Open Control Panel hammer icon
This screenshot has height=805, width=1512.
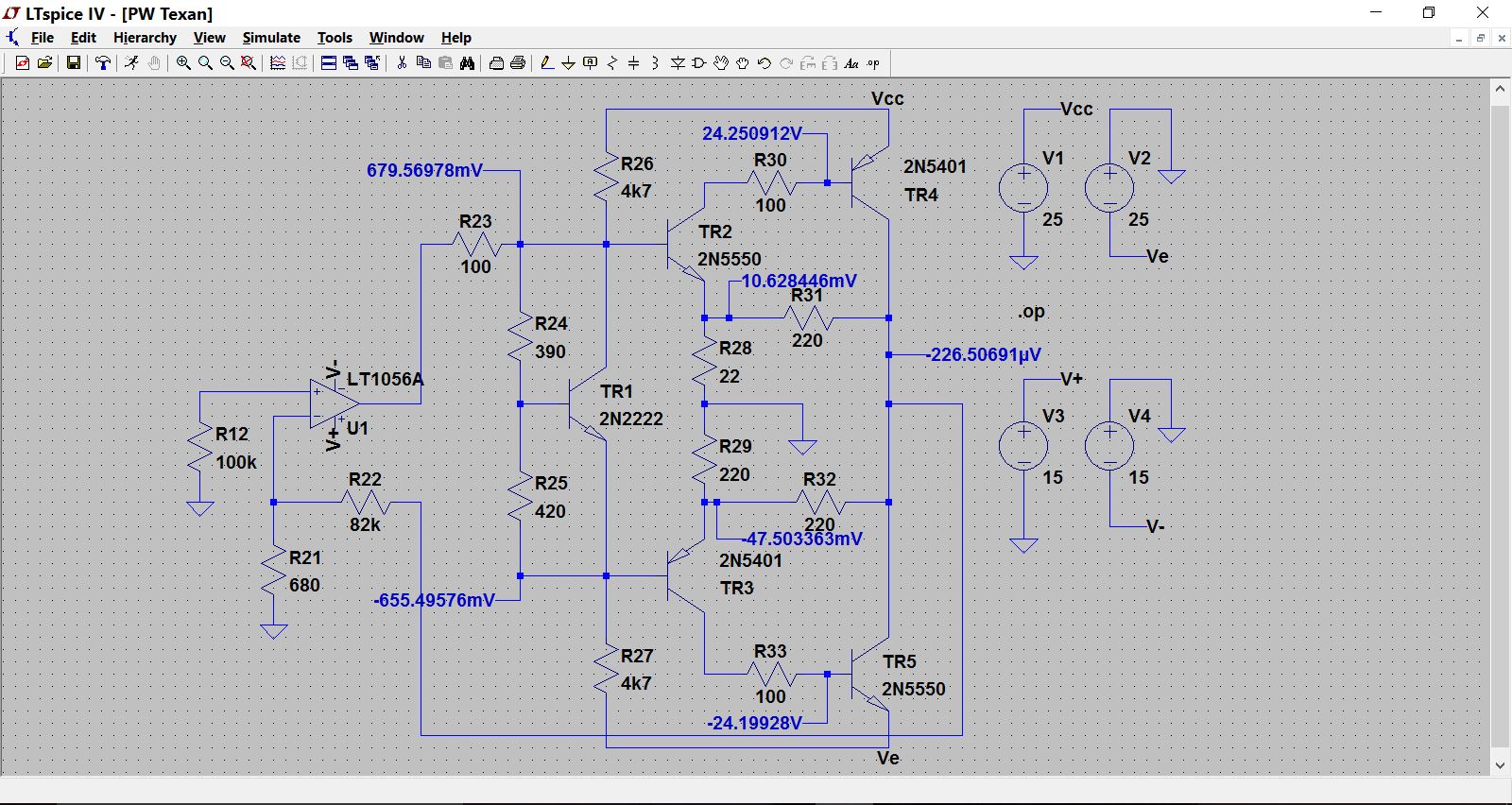103,63
